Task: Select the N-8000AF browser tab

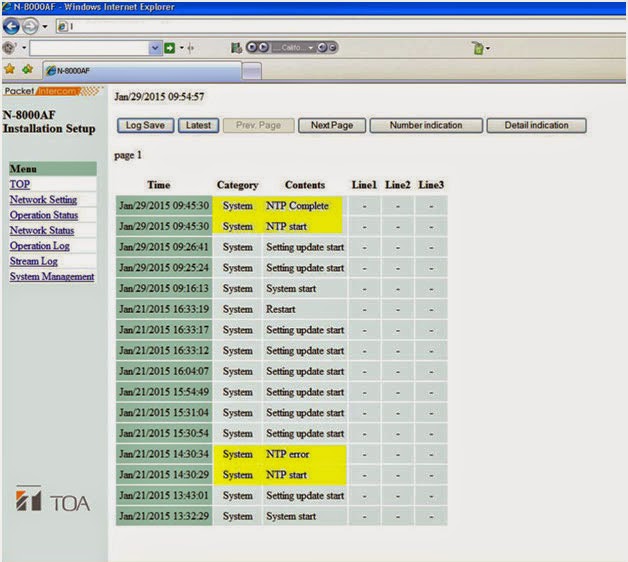Action: 142,71
